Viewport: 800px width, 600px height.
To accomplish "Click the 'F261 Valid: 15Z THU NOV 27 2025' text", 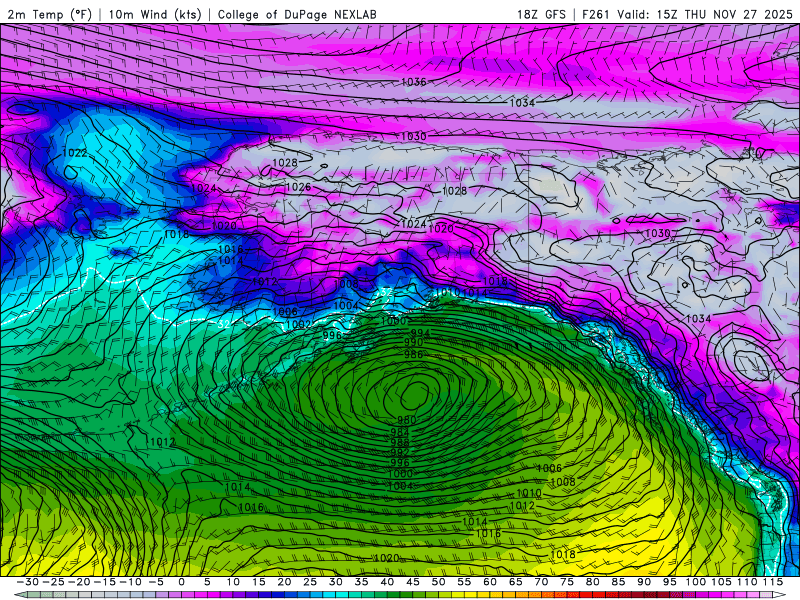I will pyautogui.click(x=687, y=14).
